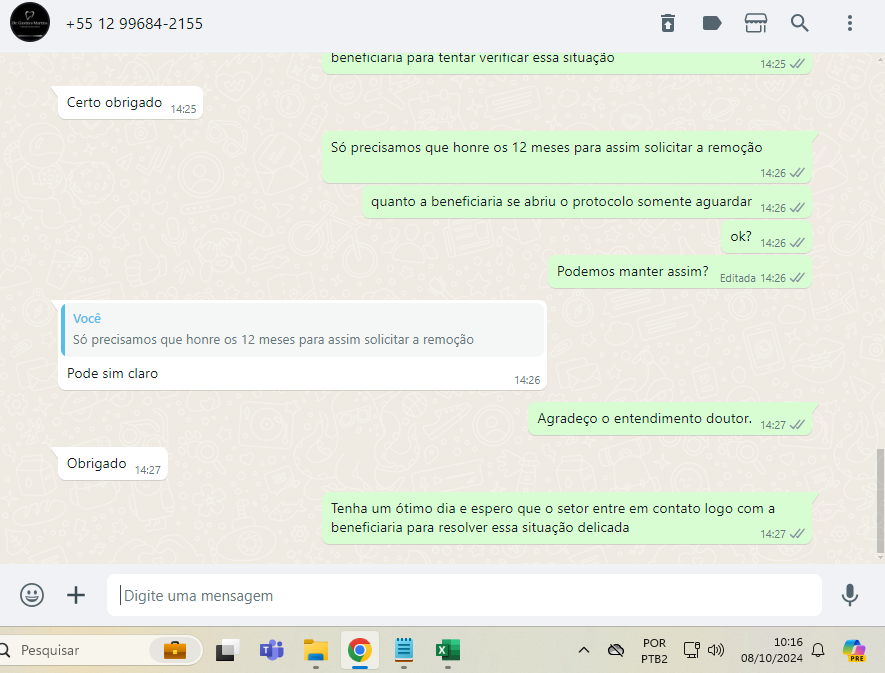Open the Windows notification bell
This screenshot has width=885, height=673.
[x=818, y=650]
